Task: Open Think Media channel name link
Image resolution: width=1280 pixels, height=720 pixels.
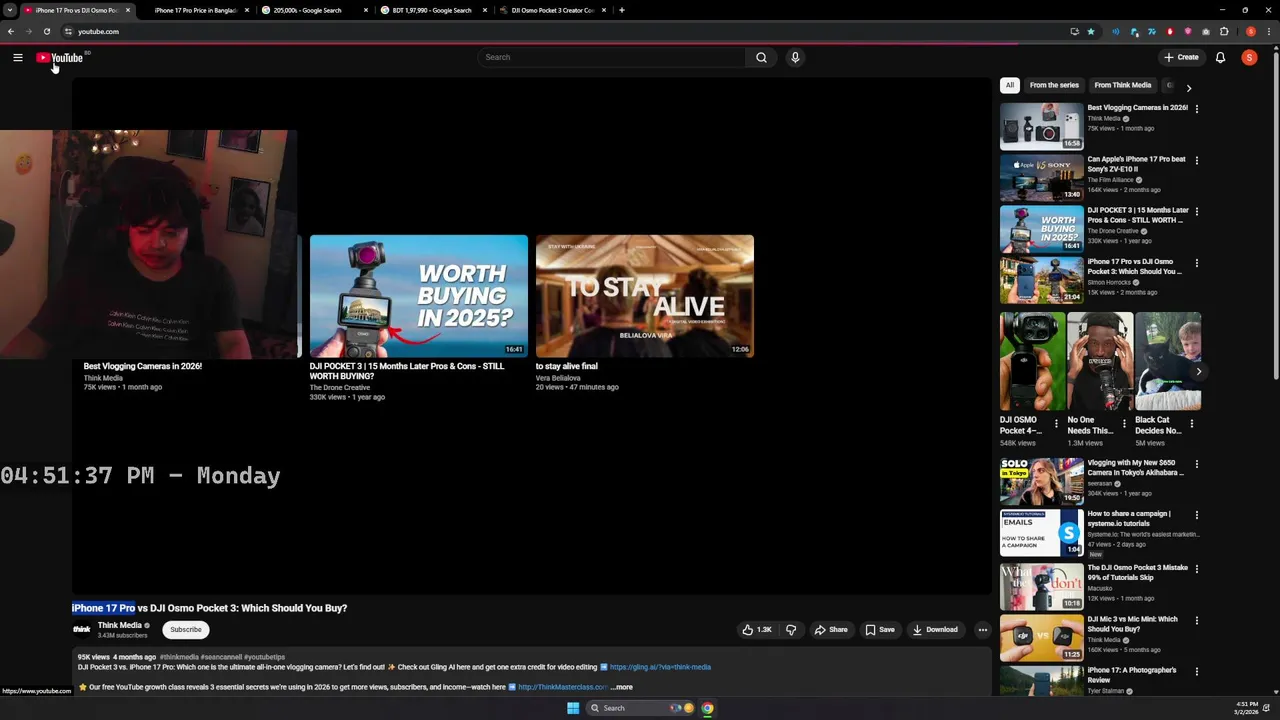Action: (x=119, y=625)
